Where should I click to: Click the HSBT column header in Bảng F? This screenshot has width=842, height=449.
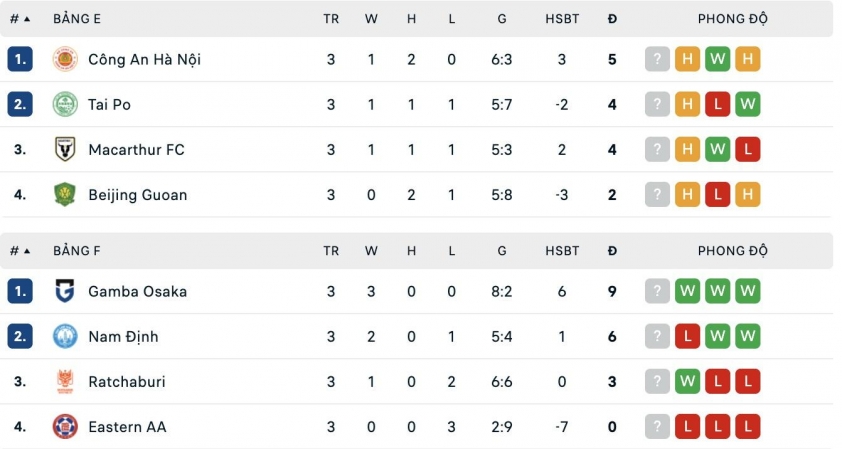coord(562,251)
